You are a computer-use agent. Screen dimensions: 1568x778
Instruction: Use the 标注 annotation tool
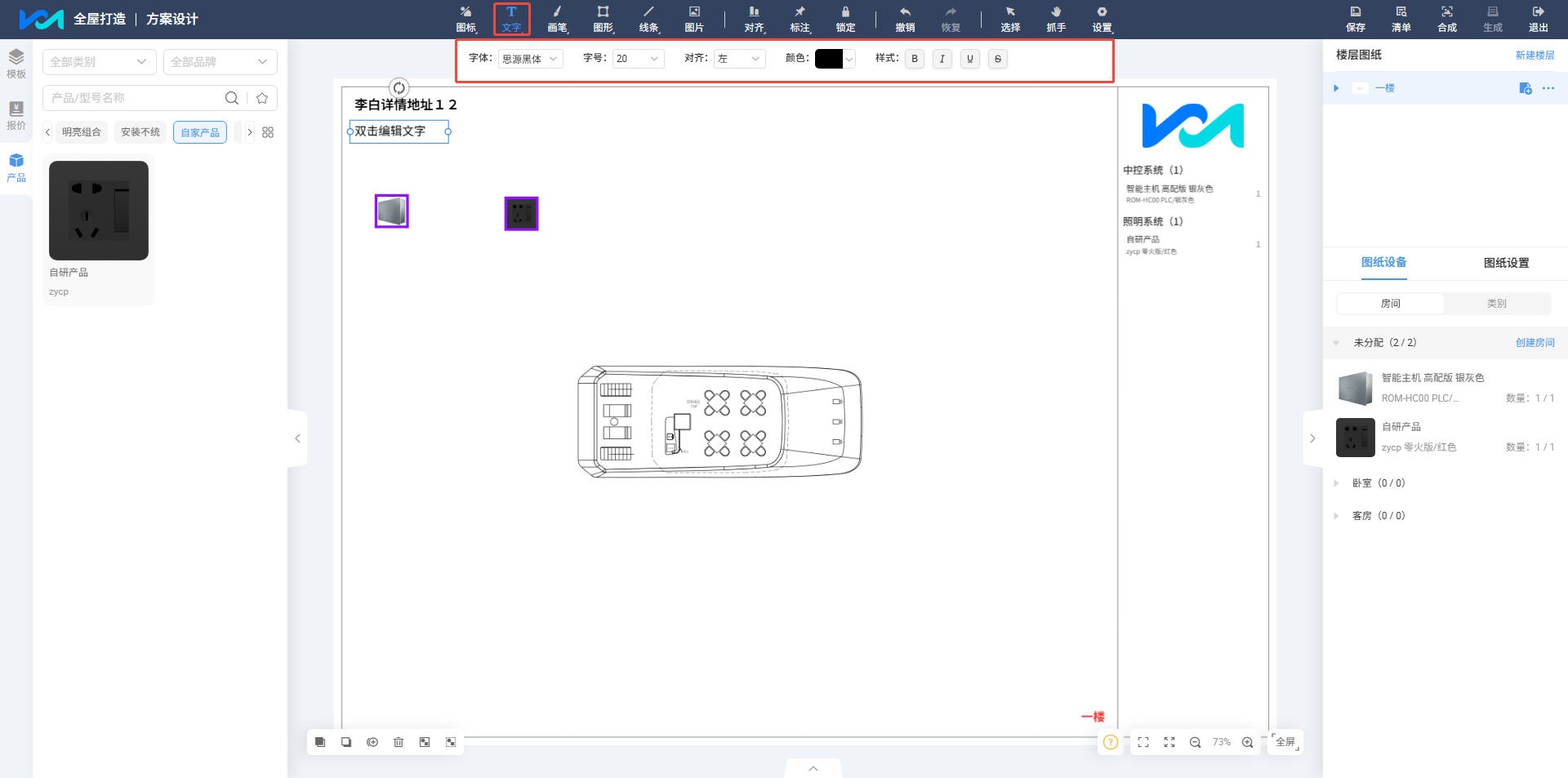pyautogui.click(x=800, y=19)
